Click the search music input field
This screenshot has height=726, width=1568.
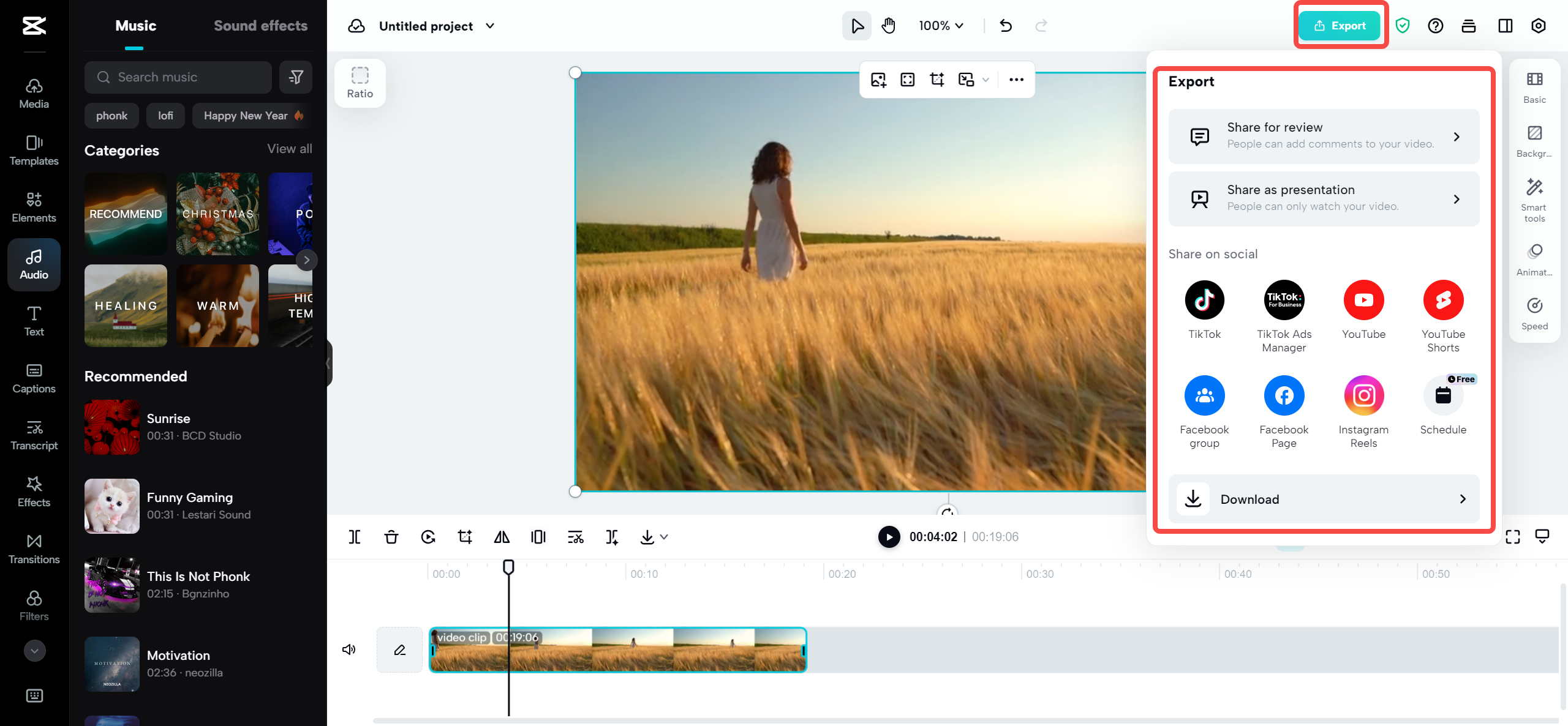[x=178, y=77]
